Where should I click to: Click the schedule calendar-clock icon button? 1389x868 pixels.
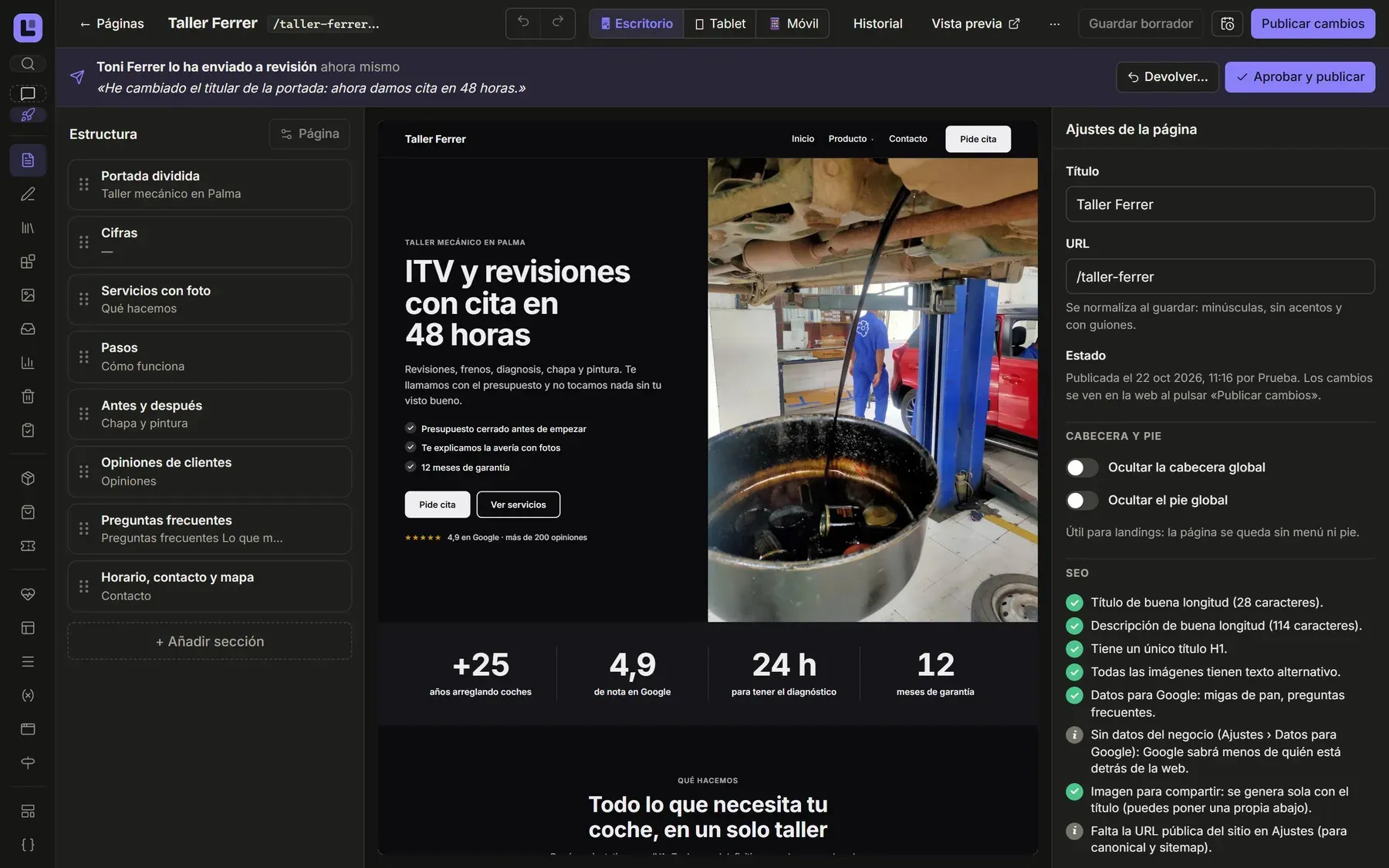pos(1227,24)
